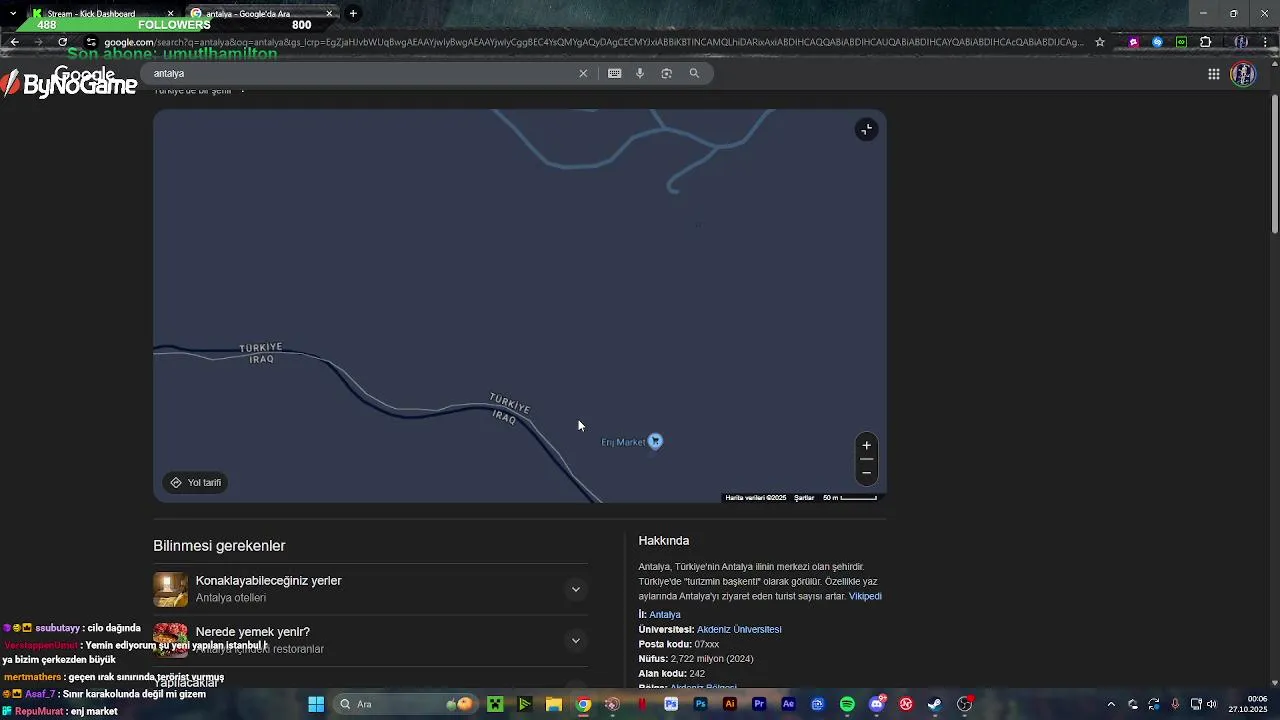Screen dimensions: 1280x720
Task: Open Steam from the taskbar
Action: point(935,704)
